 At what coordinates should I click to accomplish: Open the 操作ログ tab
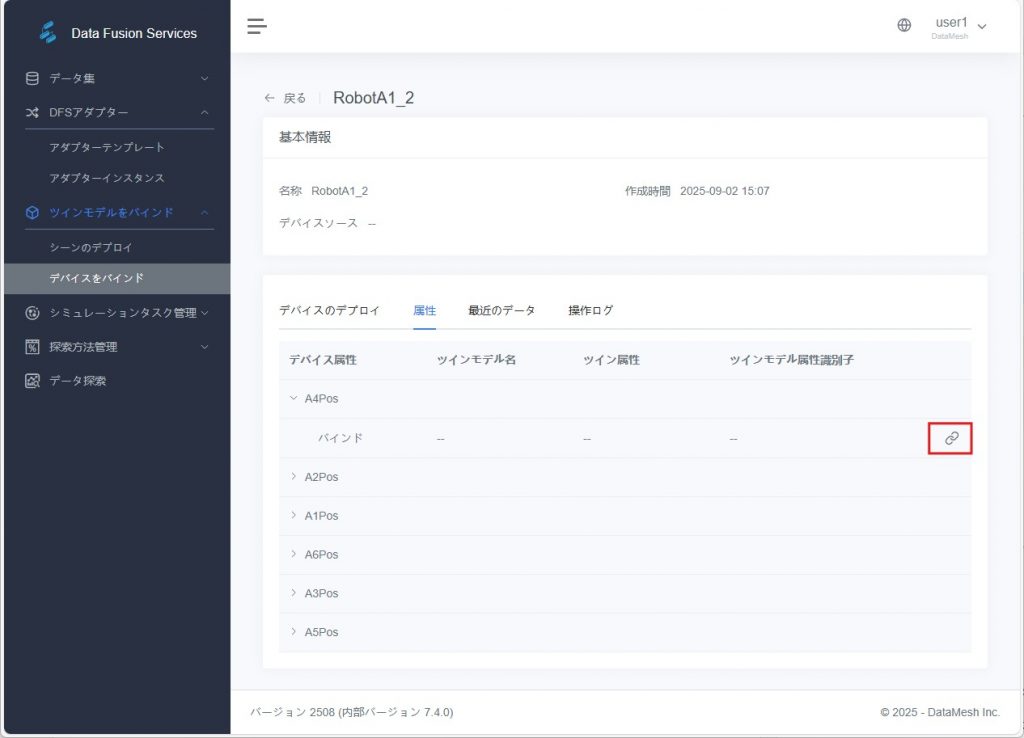pos(590,310)
